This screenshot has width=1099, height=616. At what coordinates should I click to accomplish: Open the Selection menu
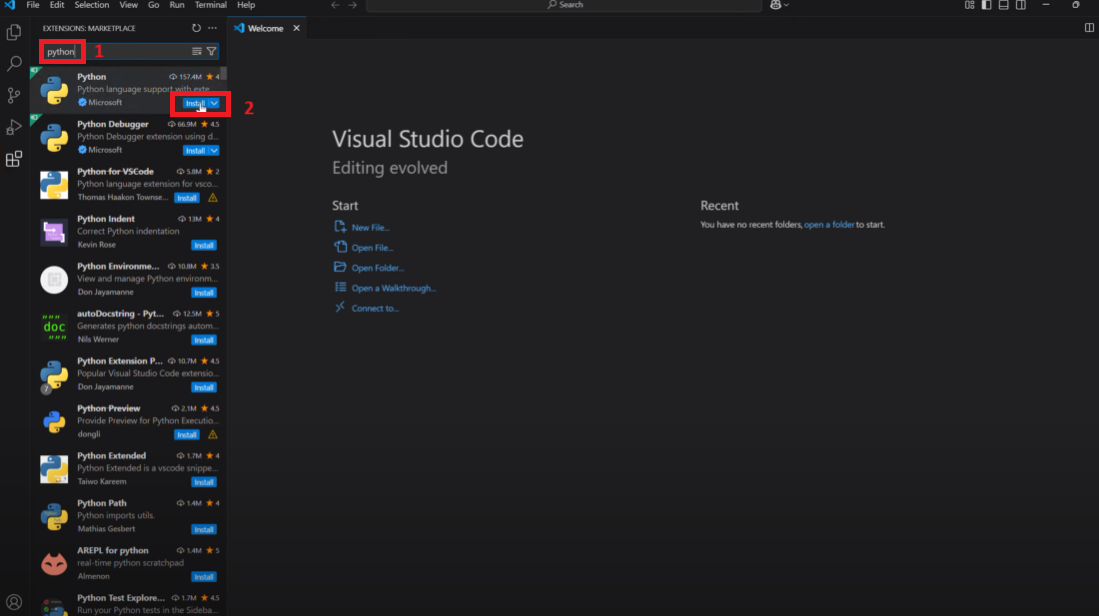[92, 5]
